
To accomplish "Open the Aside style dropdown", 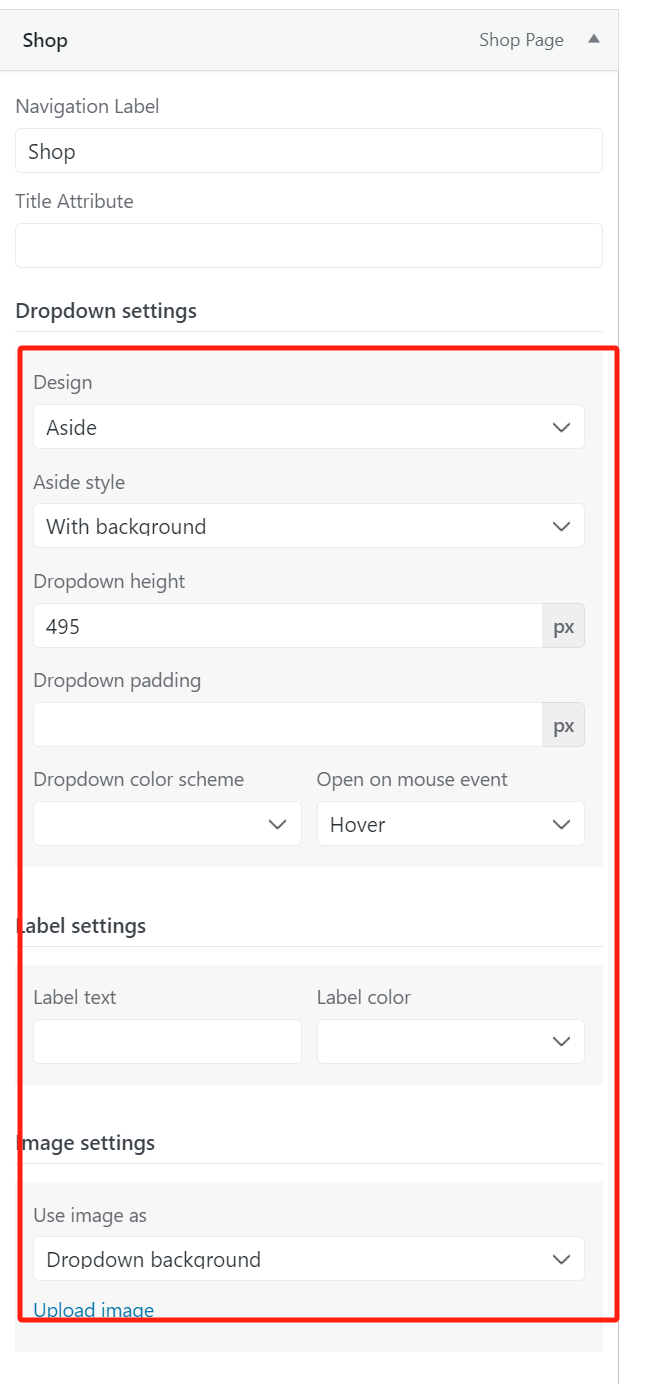I will click(x=308, y=526).
